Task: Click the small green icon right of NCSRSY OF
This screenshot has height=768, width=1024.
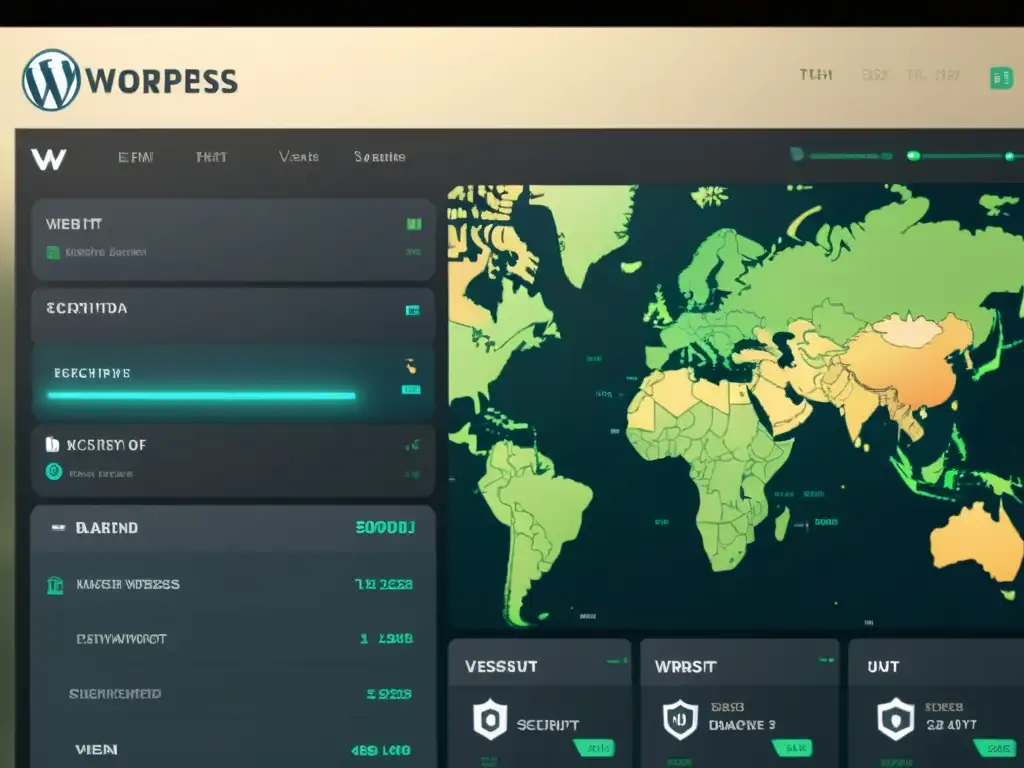Action: [412, 445]
